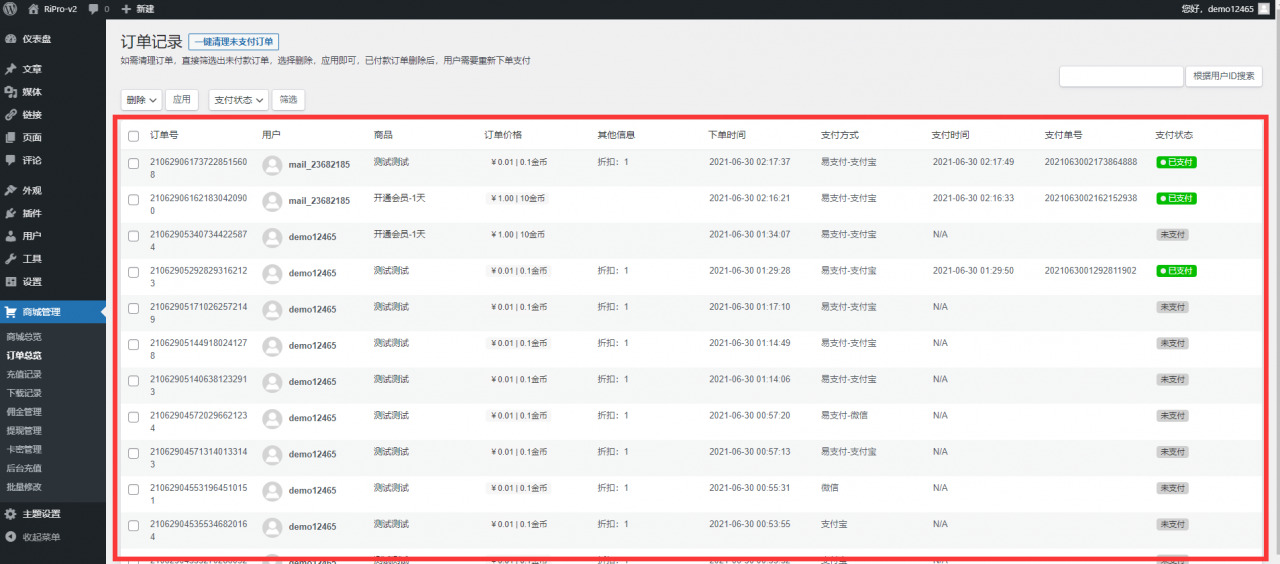The width and height of the screenshot is (1280, 564).
Task: Open 媒体 media library icon
Action: [10, 92]
